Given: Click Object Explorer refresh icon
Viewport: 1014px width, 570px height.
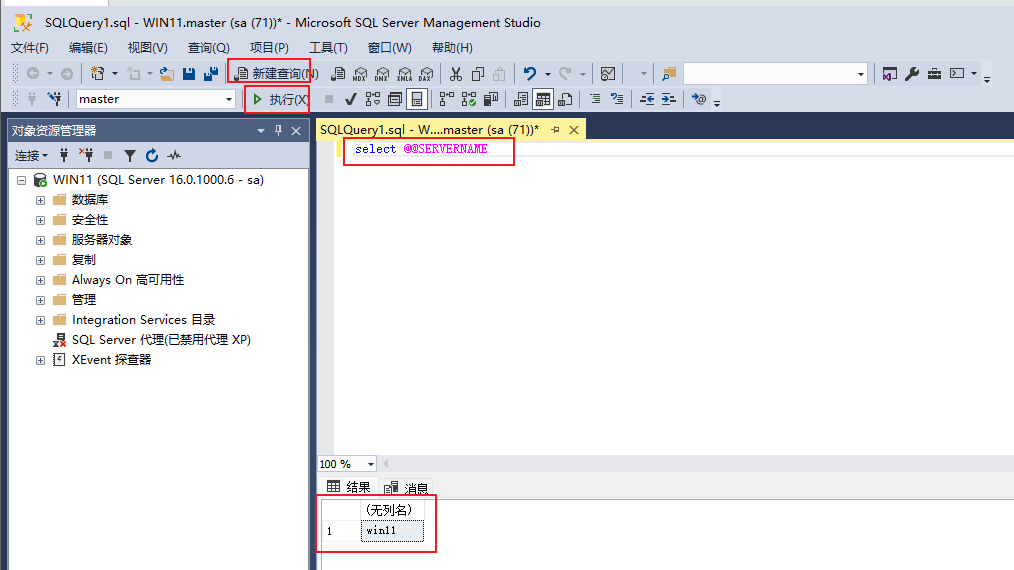Looking at the screenshot, I should [x=151, y=155].
